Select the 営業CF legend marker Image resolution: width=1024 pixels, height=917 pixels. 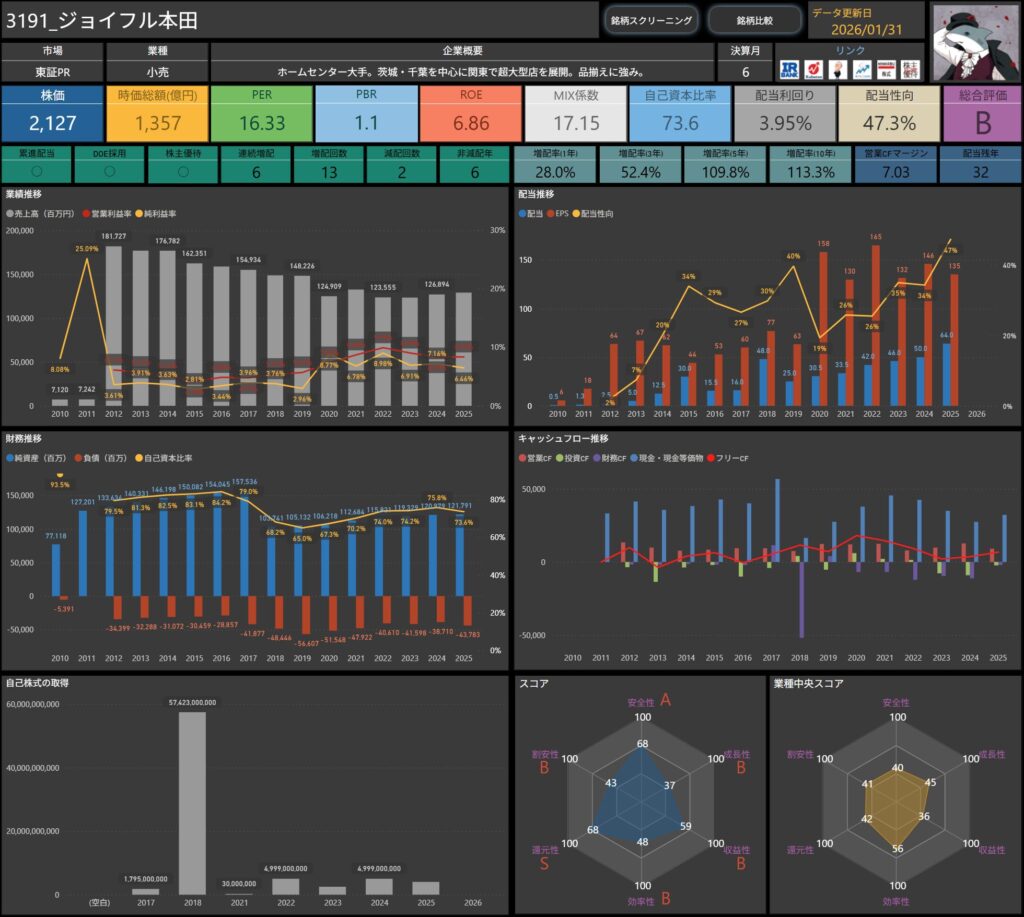[x=522, y=458]
